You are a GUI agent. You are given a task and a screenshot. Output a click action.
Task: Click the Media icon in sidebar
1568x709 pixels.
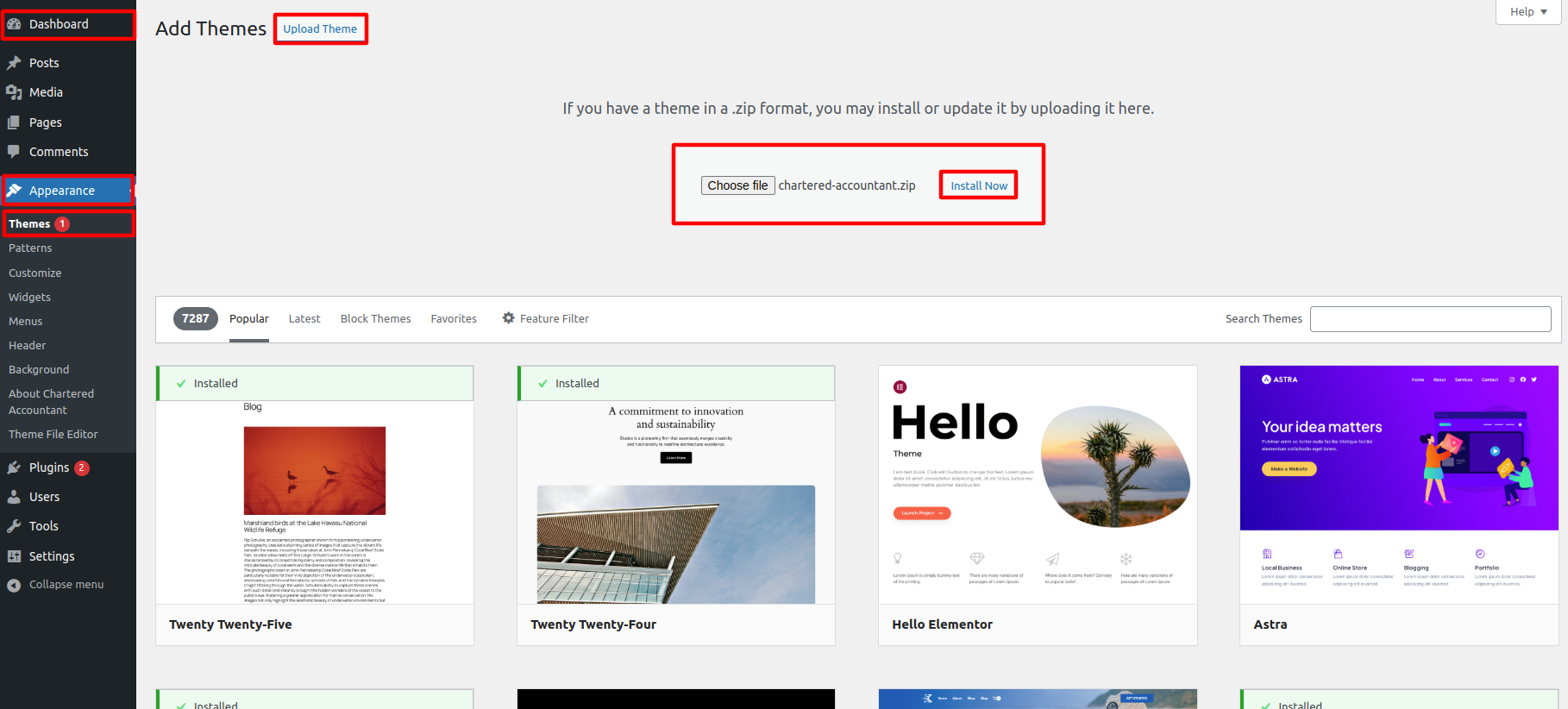(14, 92)
